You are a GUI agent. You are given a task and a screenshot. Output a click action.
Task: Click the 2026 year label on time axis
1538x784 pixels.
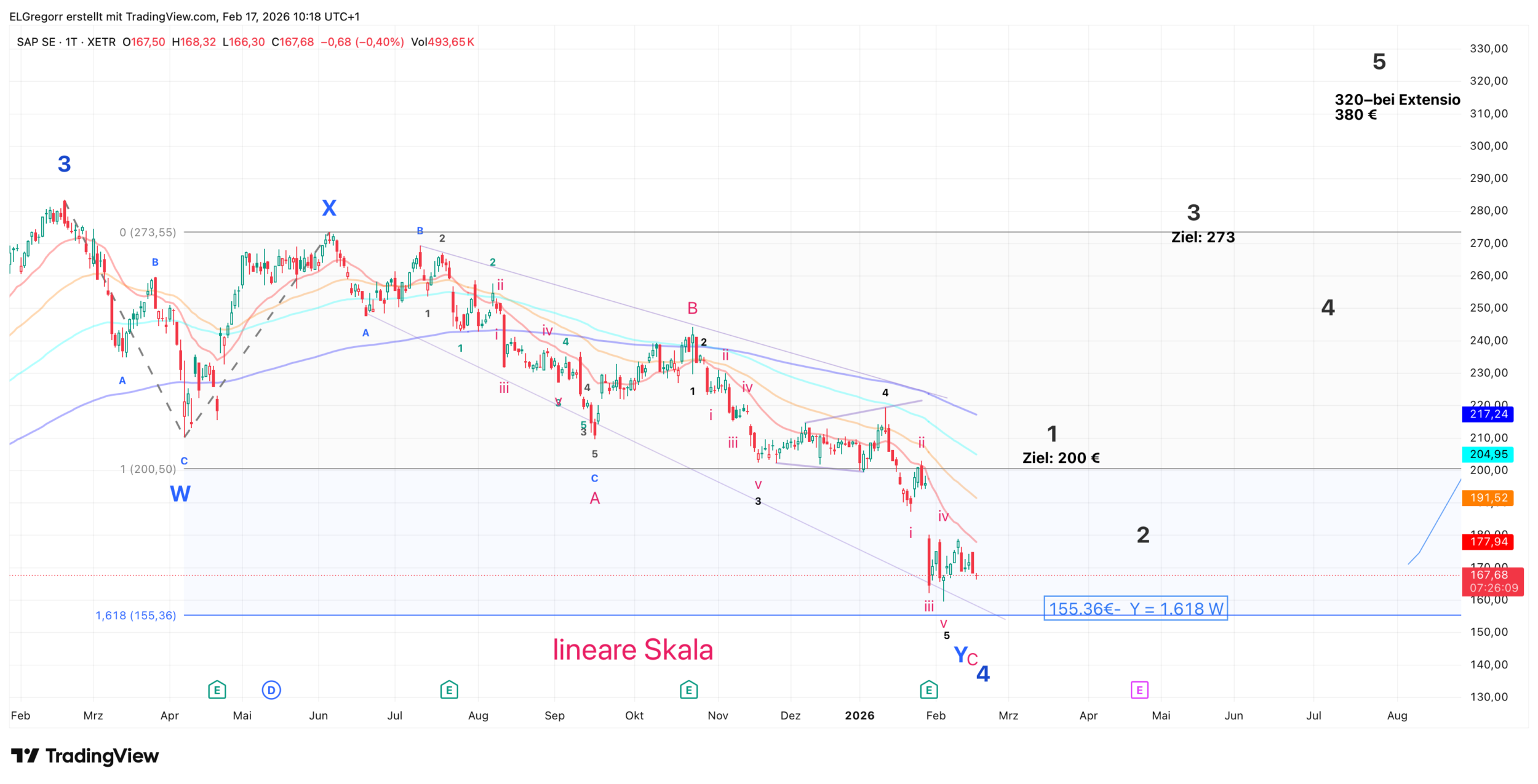(x=859, y=716)
